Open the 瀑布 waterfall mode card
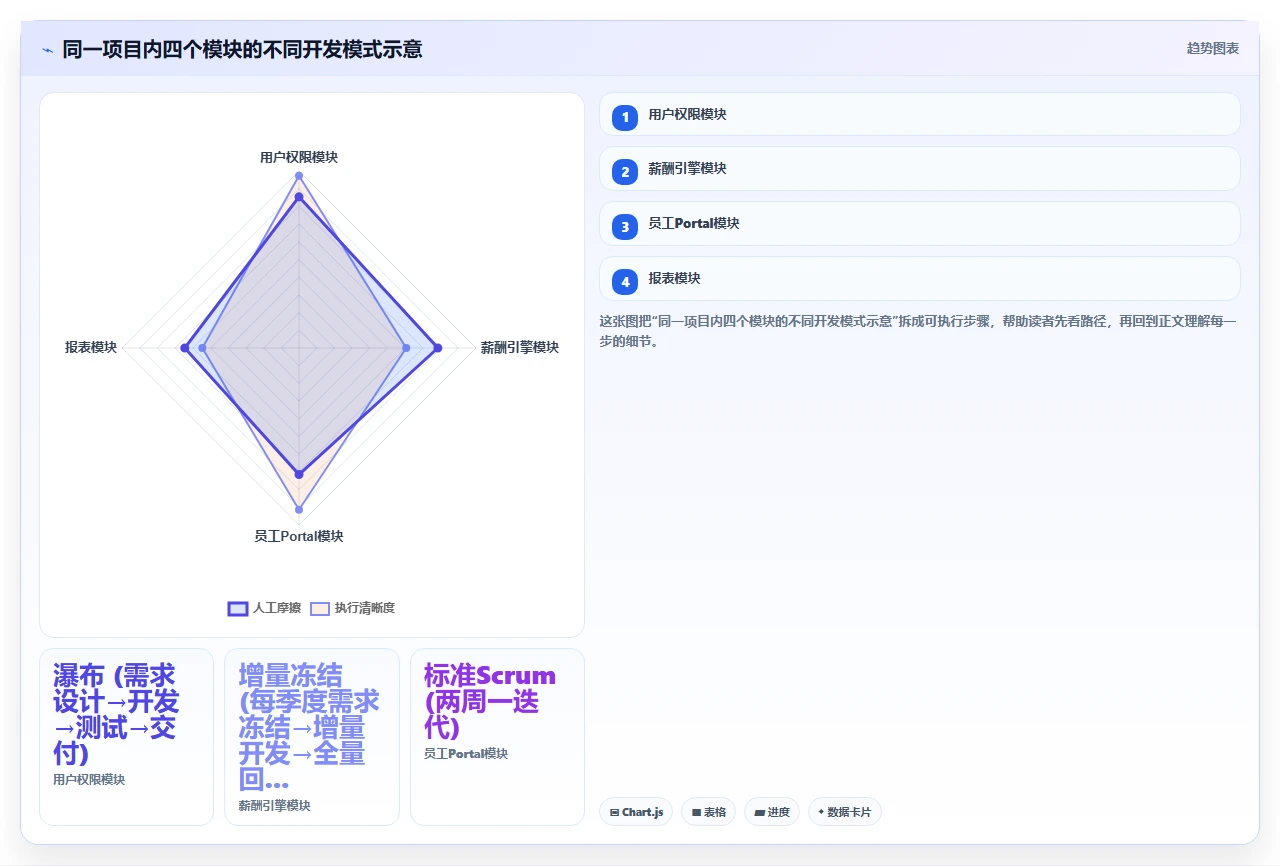 (126, 737)
